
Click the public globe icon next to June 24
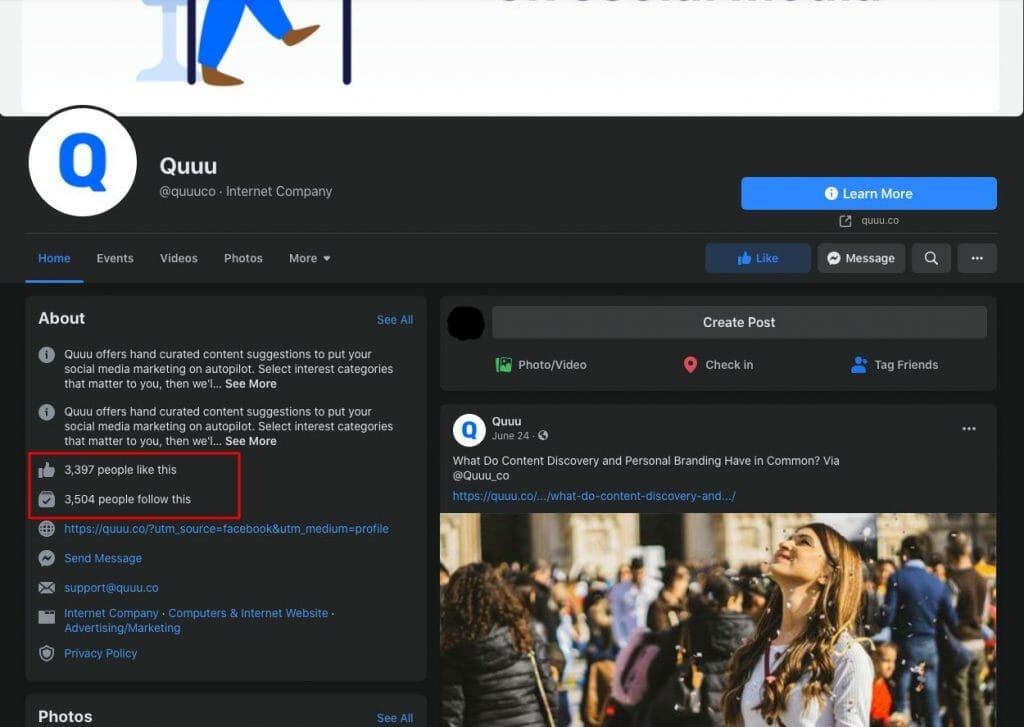point(543,436)
